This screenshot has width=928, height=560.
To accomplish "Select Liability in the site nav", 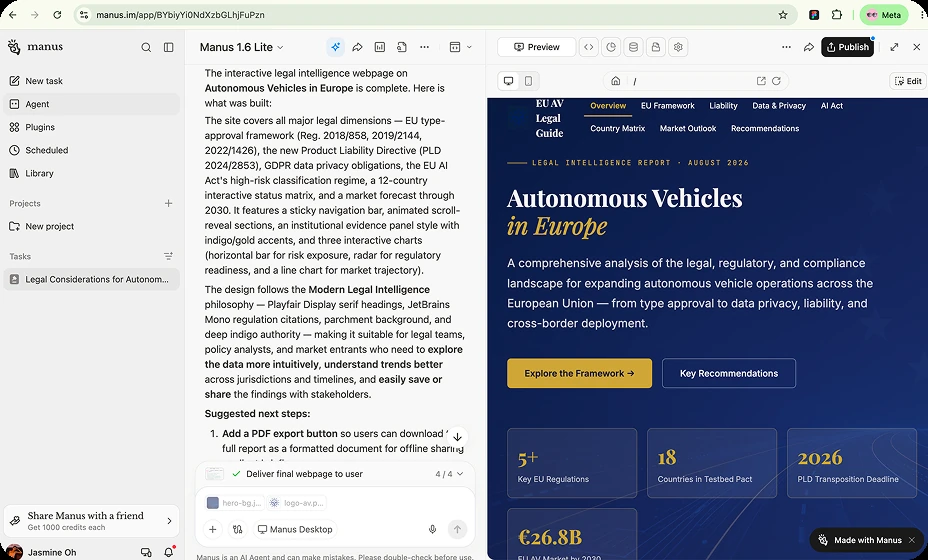I will [x=723, y=106].
